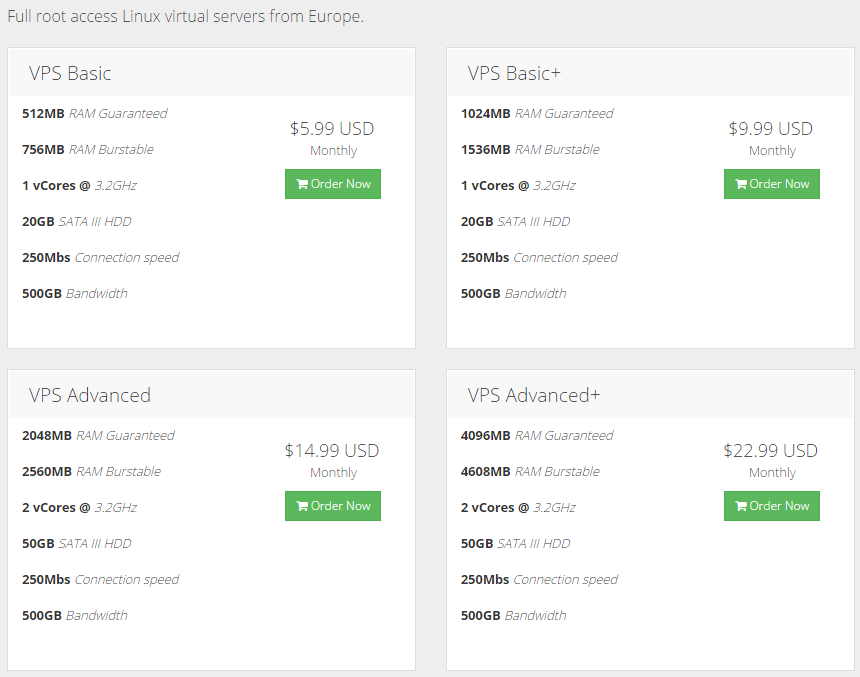
Task: Click the $14.99 USD price text
Action: pyautogui.click(x=332, y=450)
